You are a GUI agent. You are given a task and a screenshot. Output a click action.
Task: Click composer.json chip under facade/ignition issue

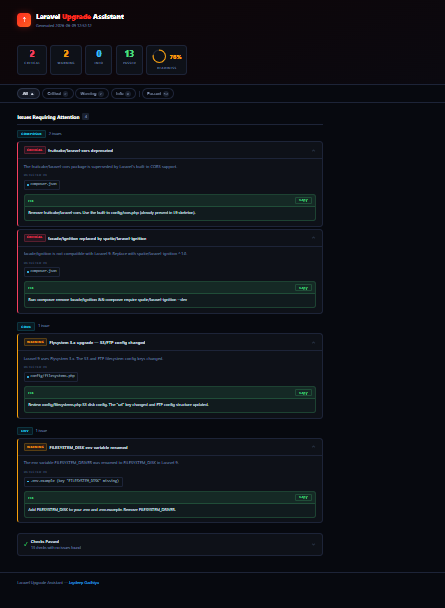[42, 272]
